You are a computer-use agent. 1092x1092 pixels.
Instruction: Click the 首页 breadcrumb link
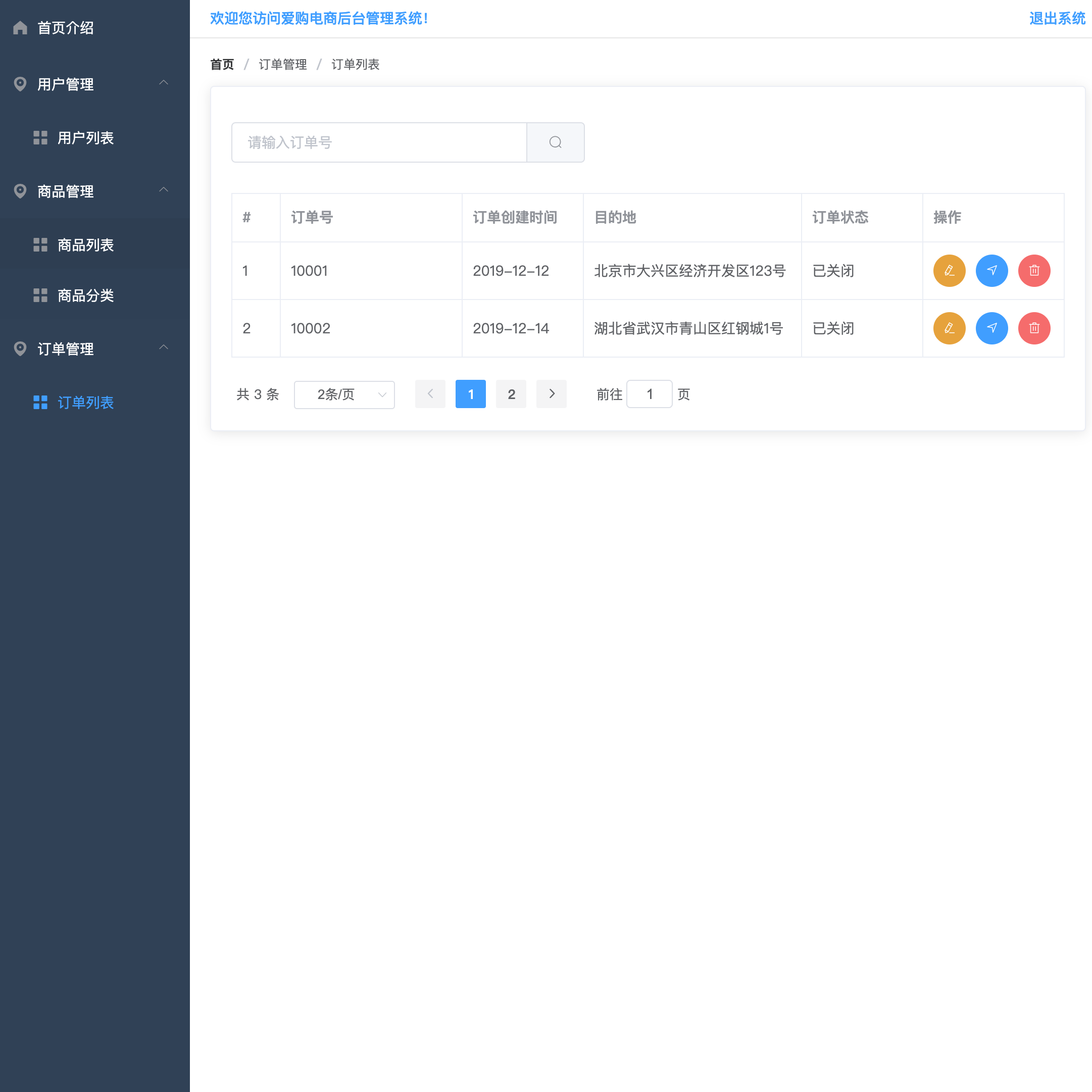(x=222, y=65)
